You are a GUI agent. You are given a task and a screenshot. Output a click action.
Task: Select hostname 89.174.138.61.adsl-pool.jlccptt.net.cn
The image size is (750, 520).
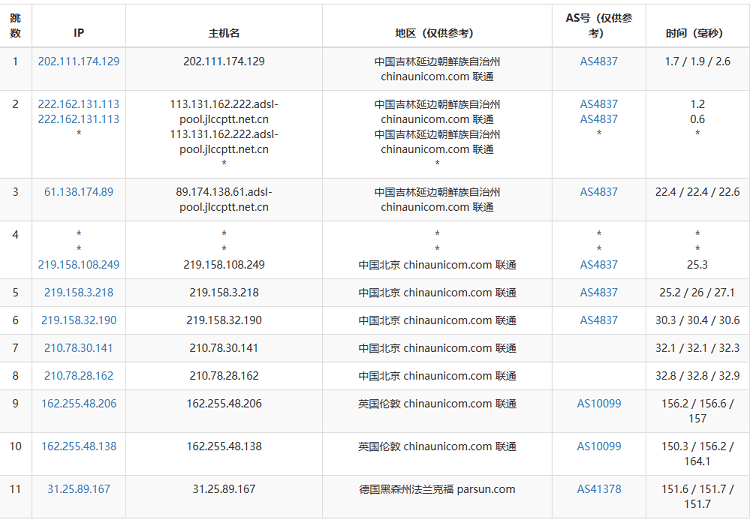[x=223, y=199]
